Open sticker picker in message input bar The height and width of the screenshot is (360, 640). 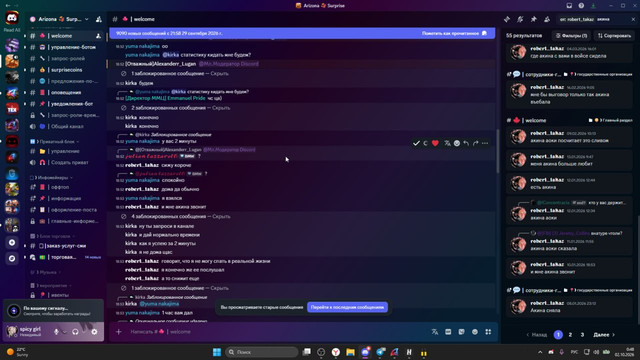[x=461, y=332]
